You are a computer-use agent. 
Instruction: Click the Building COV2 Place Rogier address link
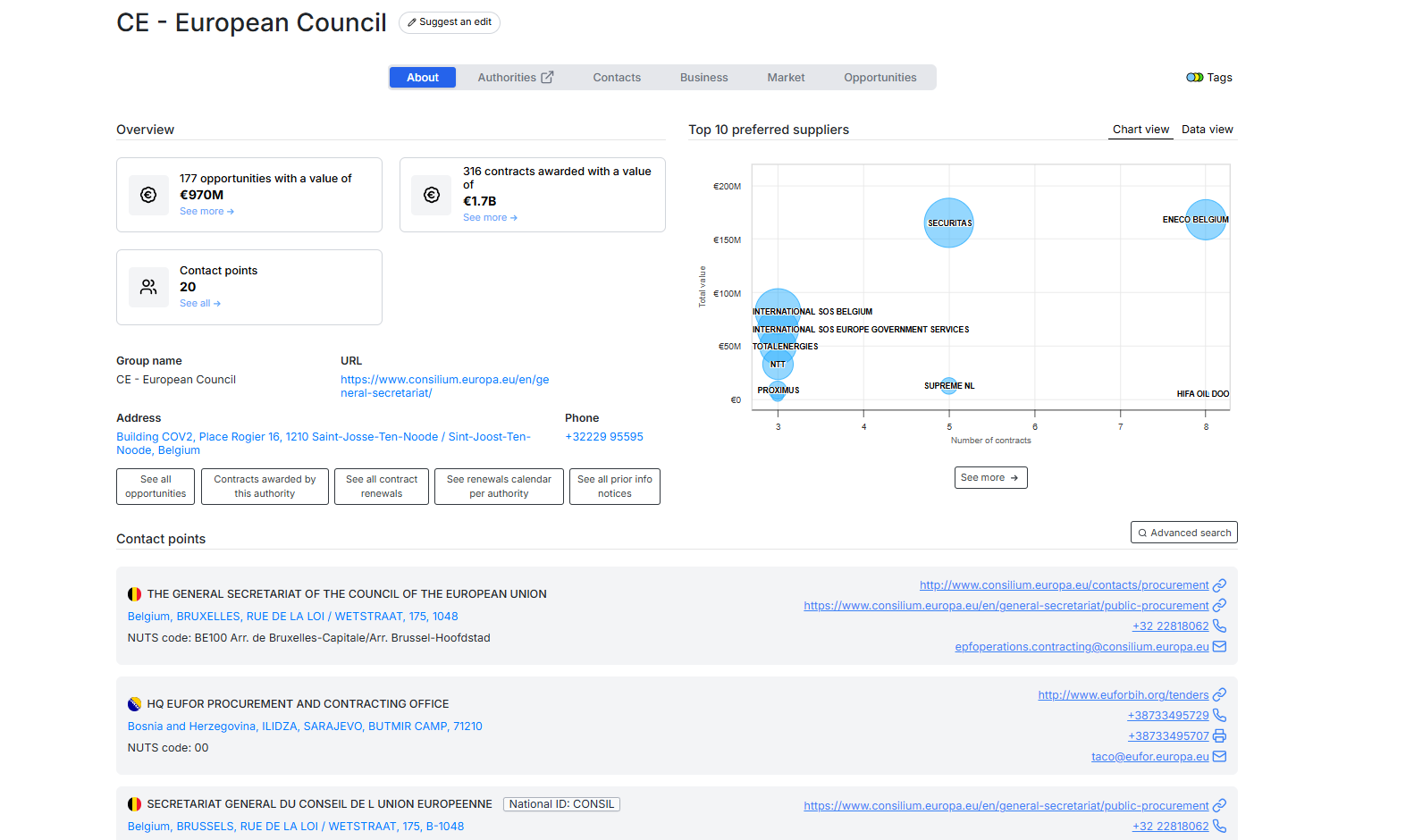tap(324, 443)
